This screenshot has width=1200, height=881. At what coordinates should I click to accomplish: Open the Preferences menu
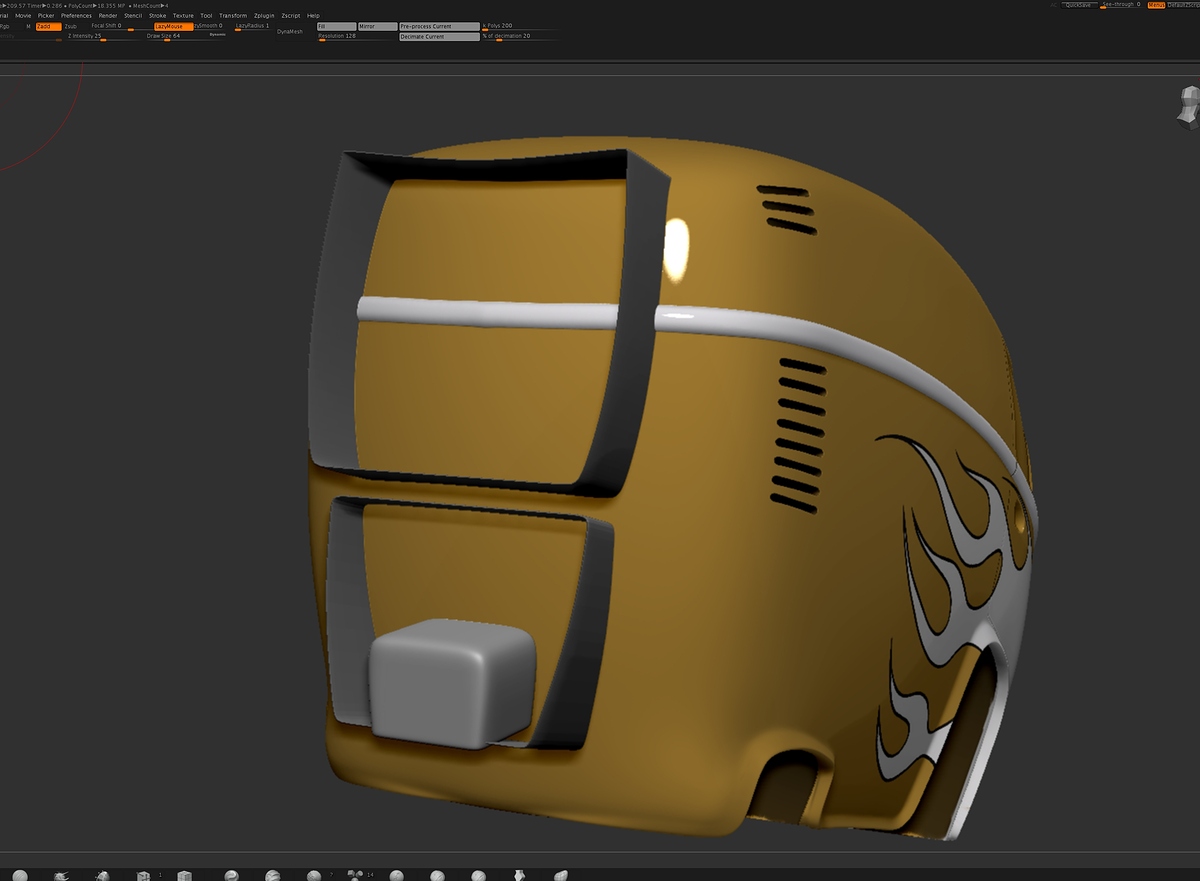coord(76,16)
